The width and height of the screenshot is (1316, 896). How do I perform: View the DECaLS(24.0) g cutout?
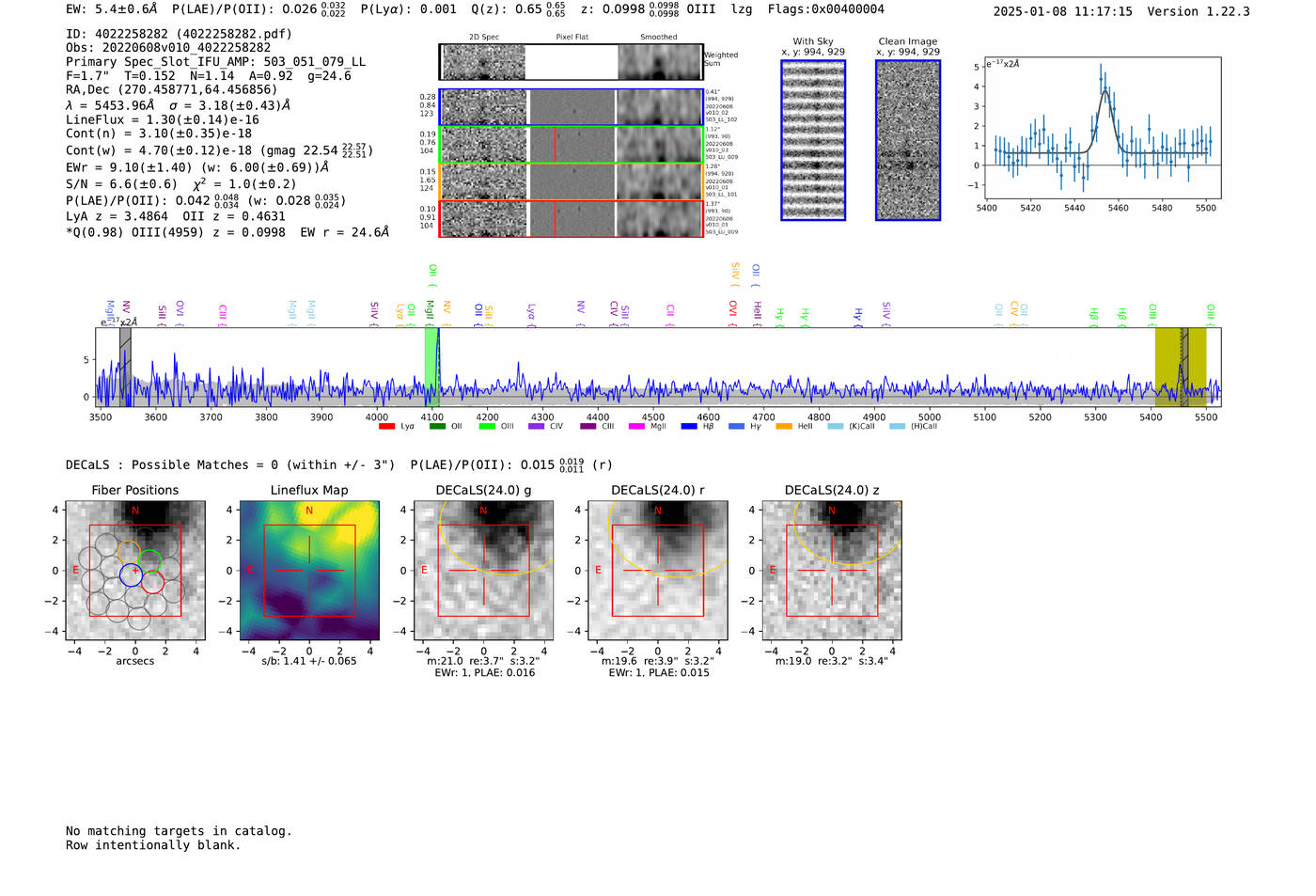click(483, 571)
